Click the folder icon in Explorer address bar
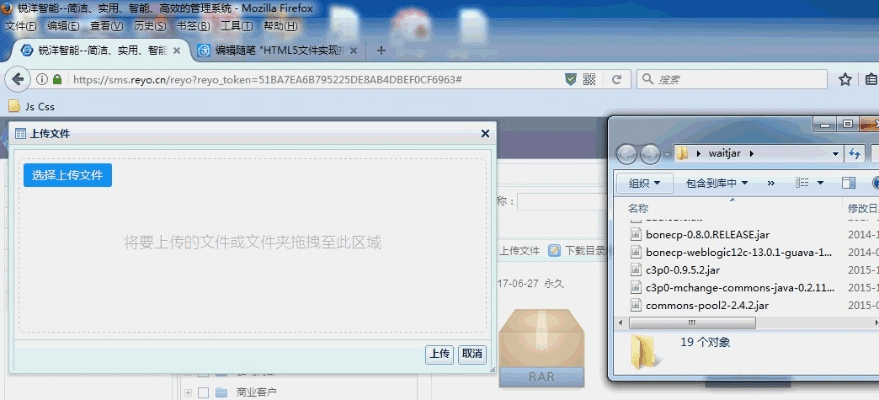This screenshot has height=400, width=879. [x=682, y=153]
